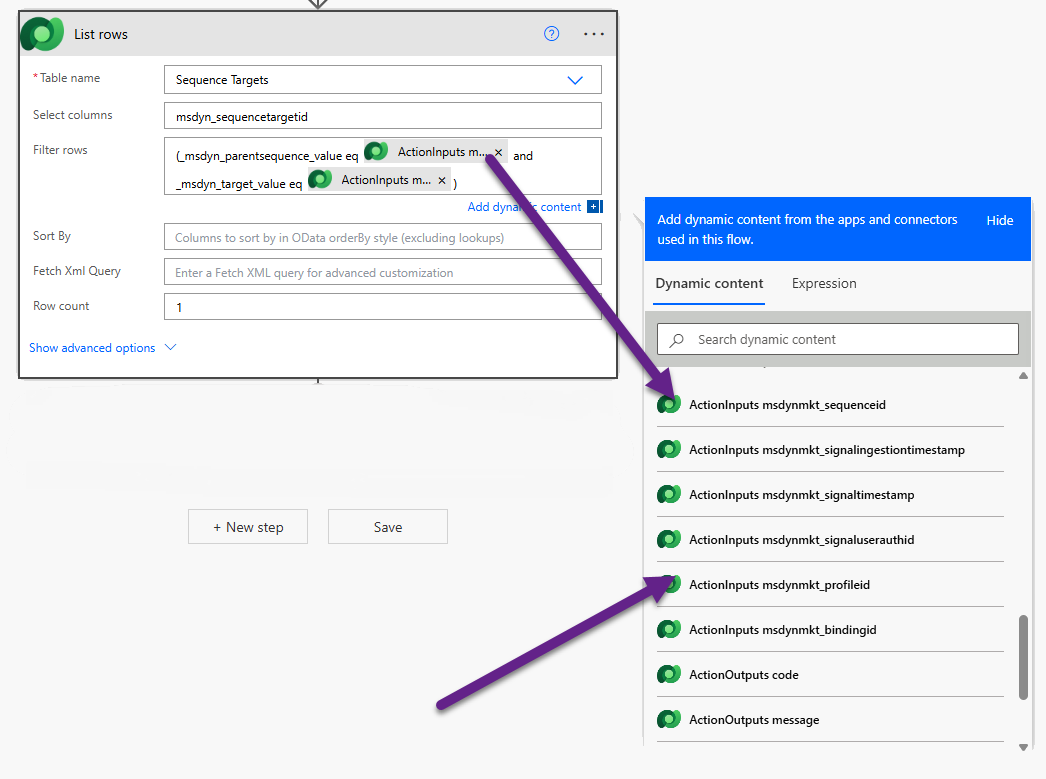Select ActionInputs msdynmkt_sequenceid dynamic content
The height and width of the screenshot is (779, 1046).
point(787,405)
